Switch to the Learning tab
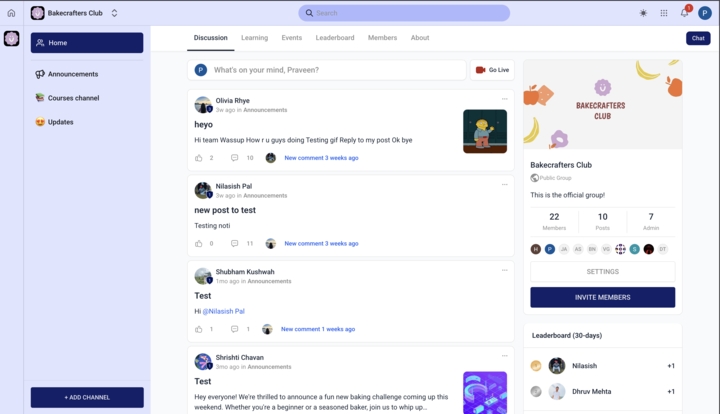Image resolution: width=720 pixels, height=414 pixels. (x=254, y=38)
